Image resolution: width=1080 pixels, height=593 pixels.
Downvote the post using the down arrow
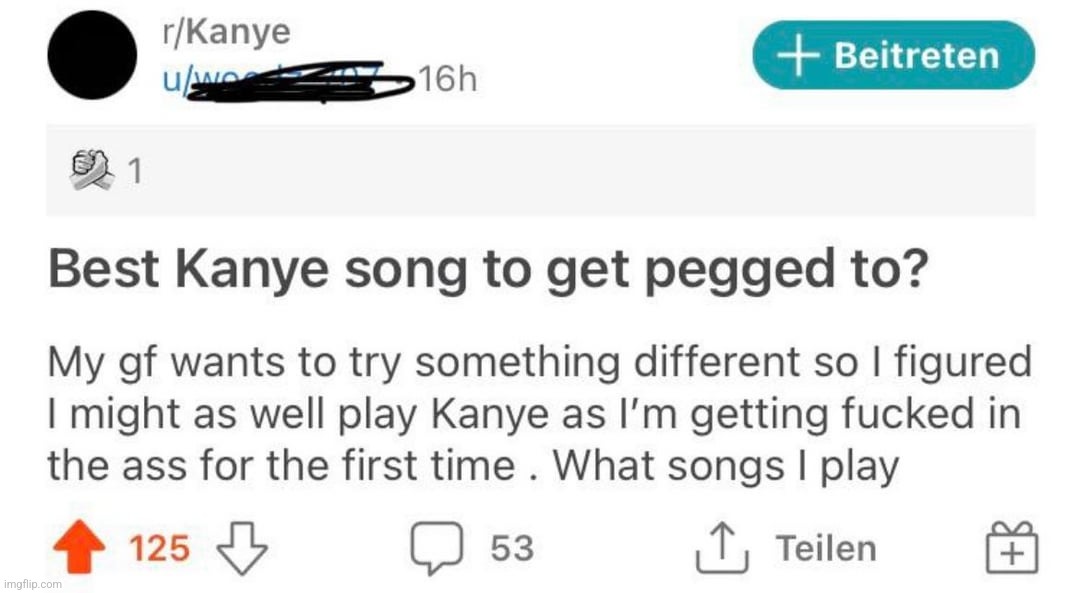click(242, 548)
